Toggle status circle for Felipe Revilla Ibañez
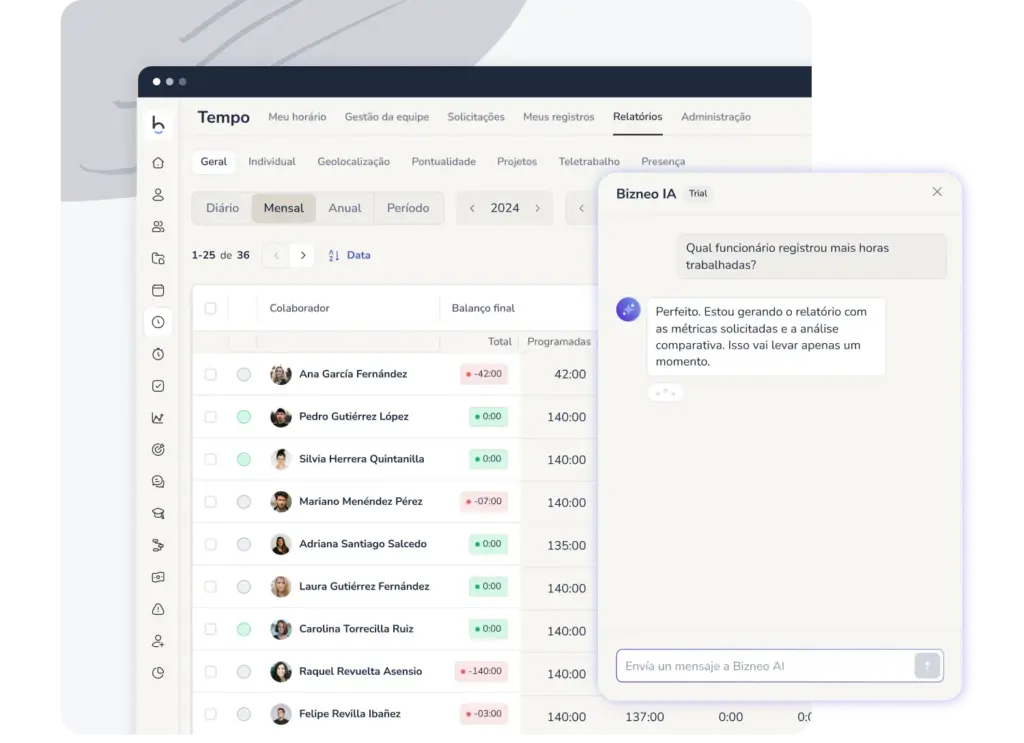This screenshot has height=743, width=1024. 244,714
